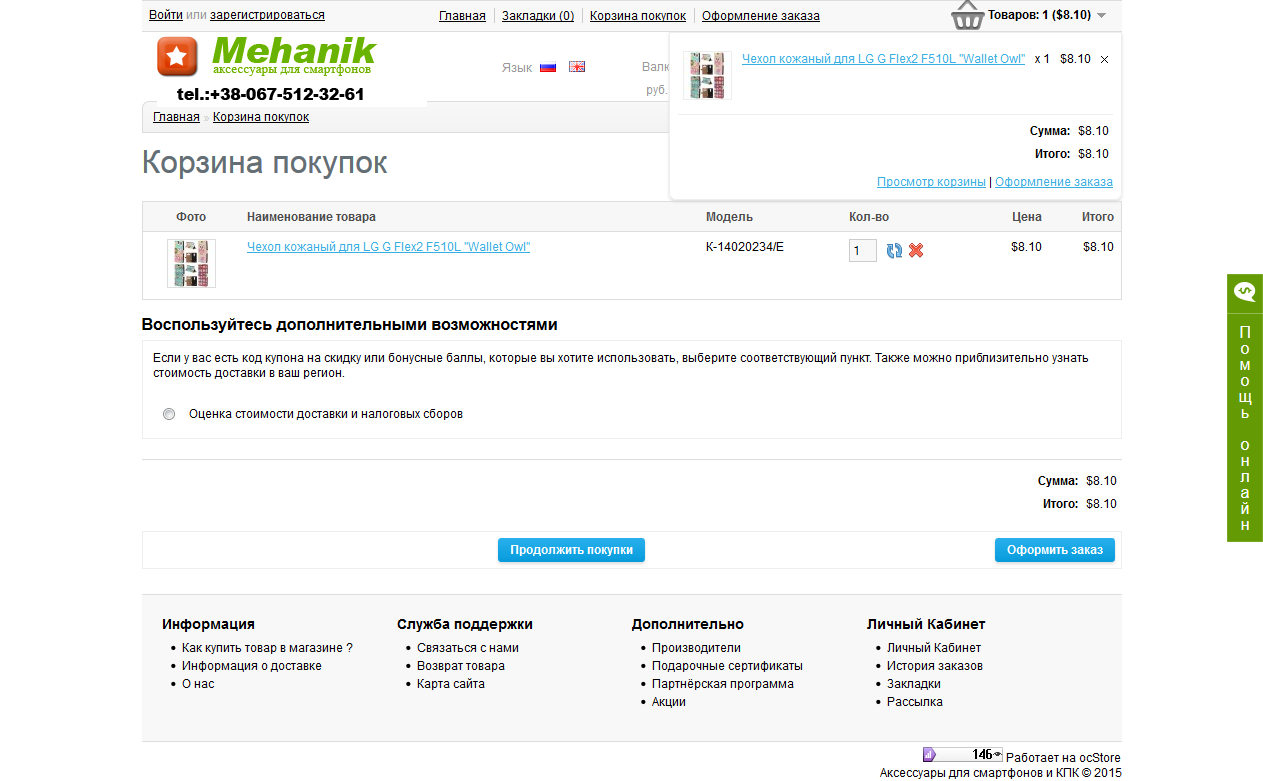Open the Закладки (0) menu item

538,16
